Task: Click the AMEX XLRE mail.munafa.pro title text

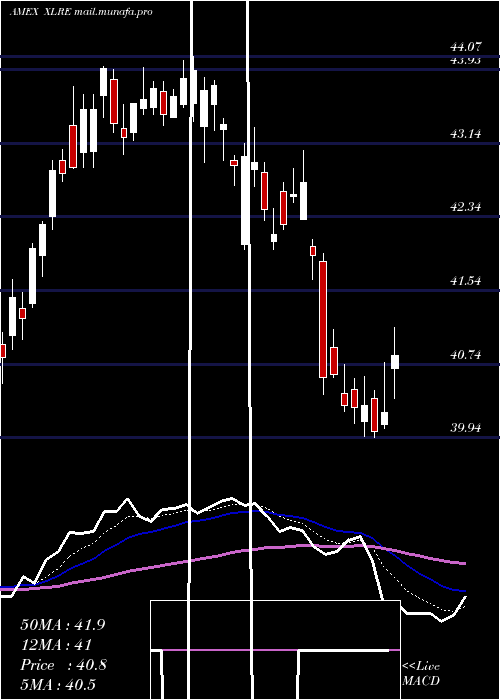Action: tap(81, 12)
